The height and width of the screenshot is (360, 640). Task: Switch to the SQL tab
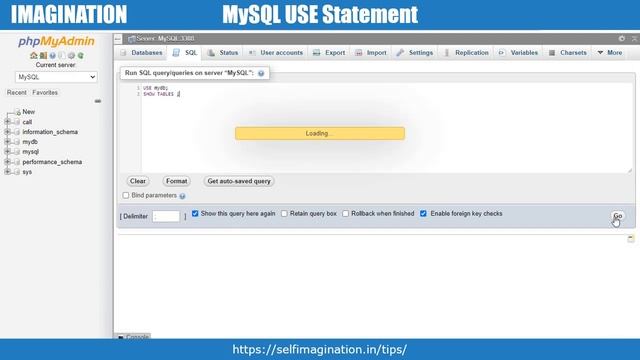[185, 53]
